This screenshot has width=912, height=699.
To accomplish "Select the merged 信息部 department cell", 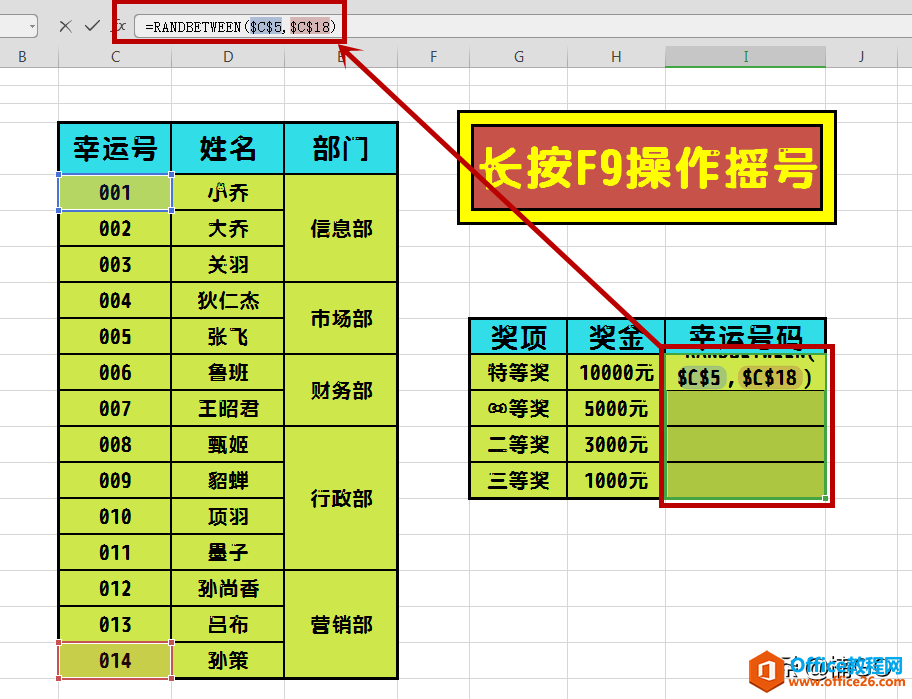I will (341, 229).
